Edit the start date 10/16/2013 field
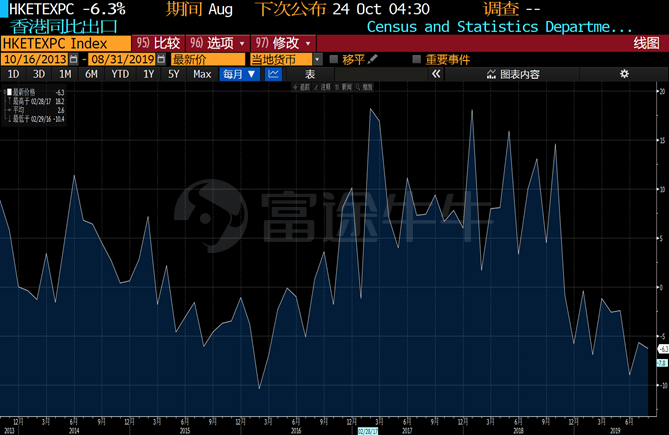This screenshot has width=669, height=435. click(35, 59)
